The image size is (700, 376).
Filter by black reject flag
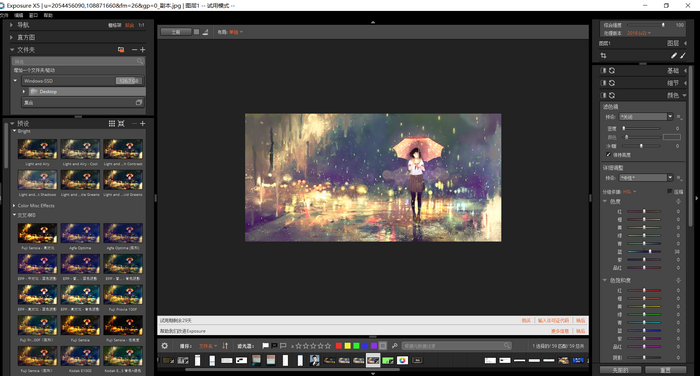tap(275, 346)
